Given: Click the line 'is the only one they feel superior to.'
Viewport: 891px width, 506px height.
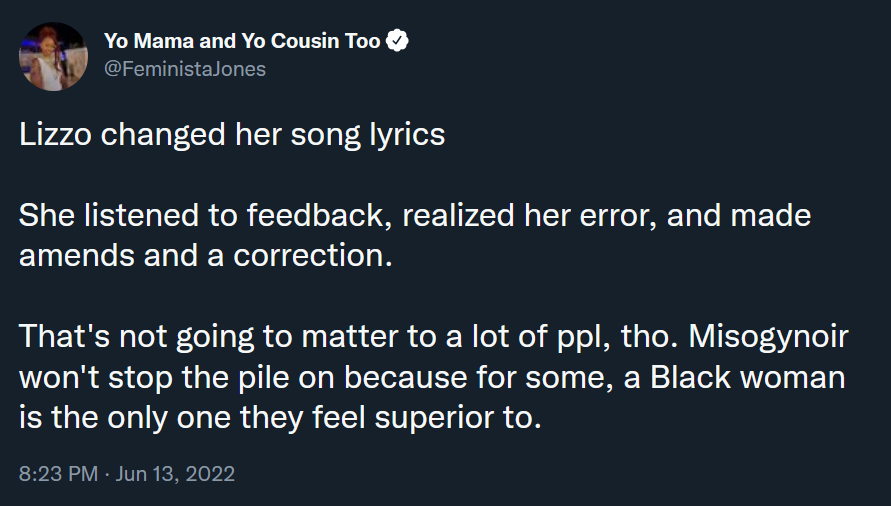Looking at the screenshot, I should (x=280, y=418).
